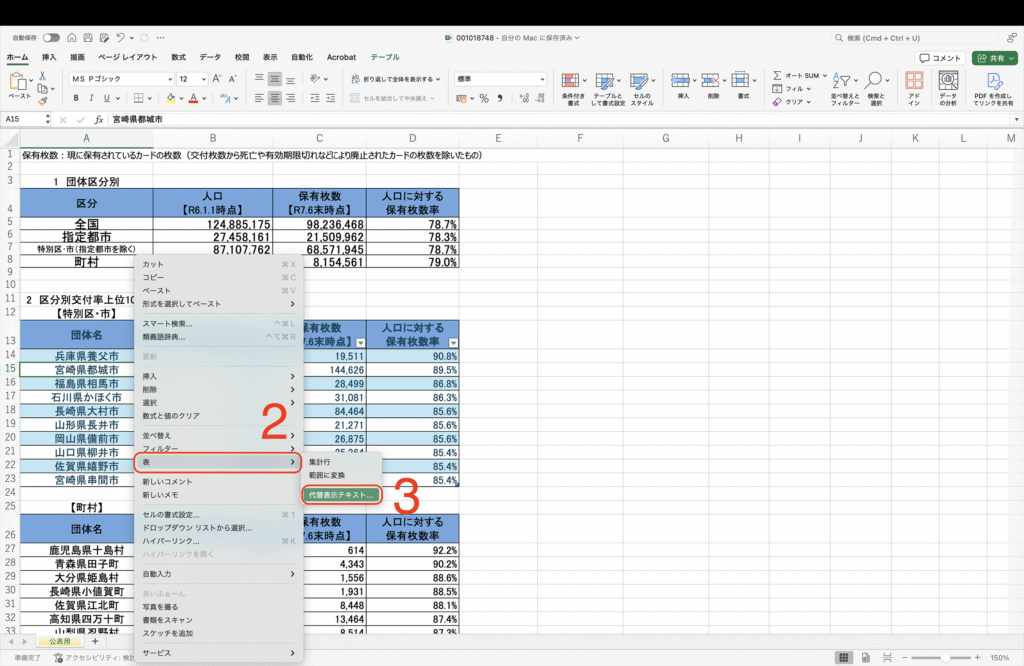This screenshot has height=666, width=1024.
Task: Select 代替表示テキスト... in the submenu
Action: [341, 495]
